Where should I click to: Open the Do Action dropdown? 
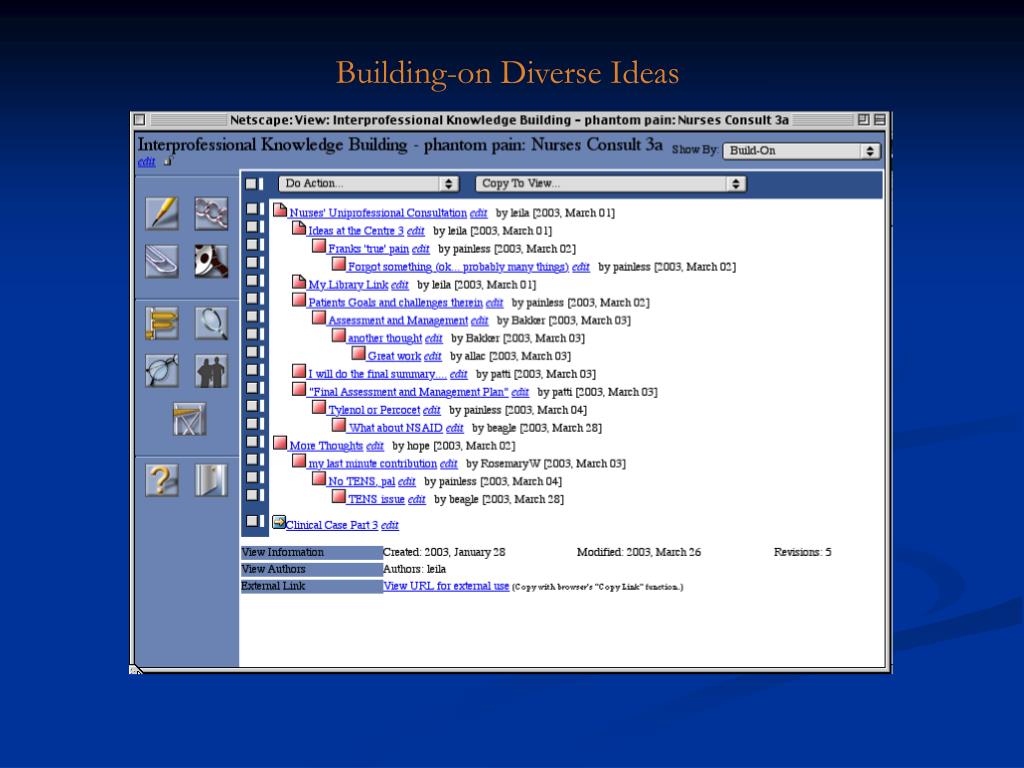tap(369, 184)
